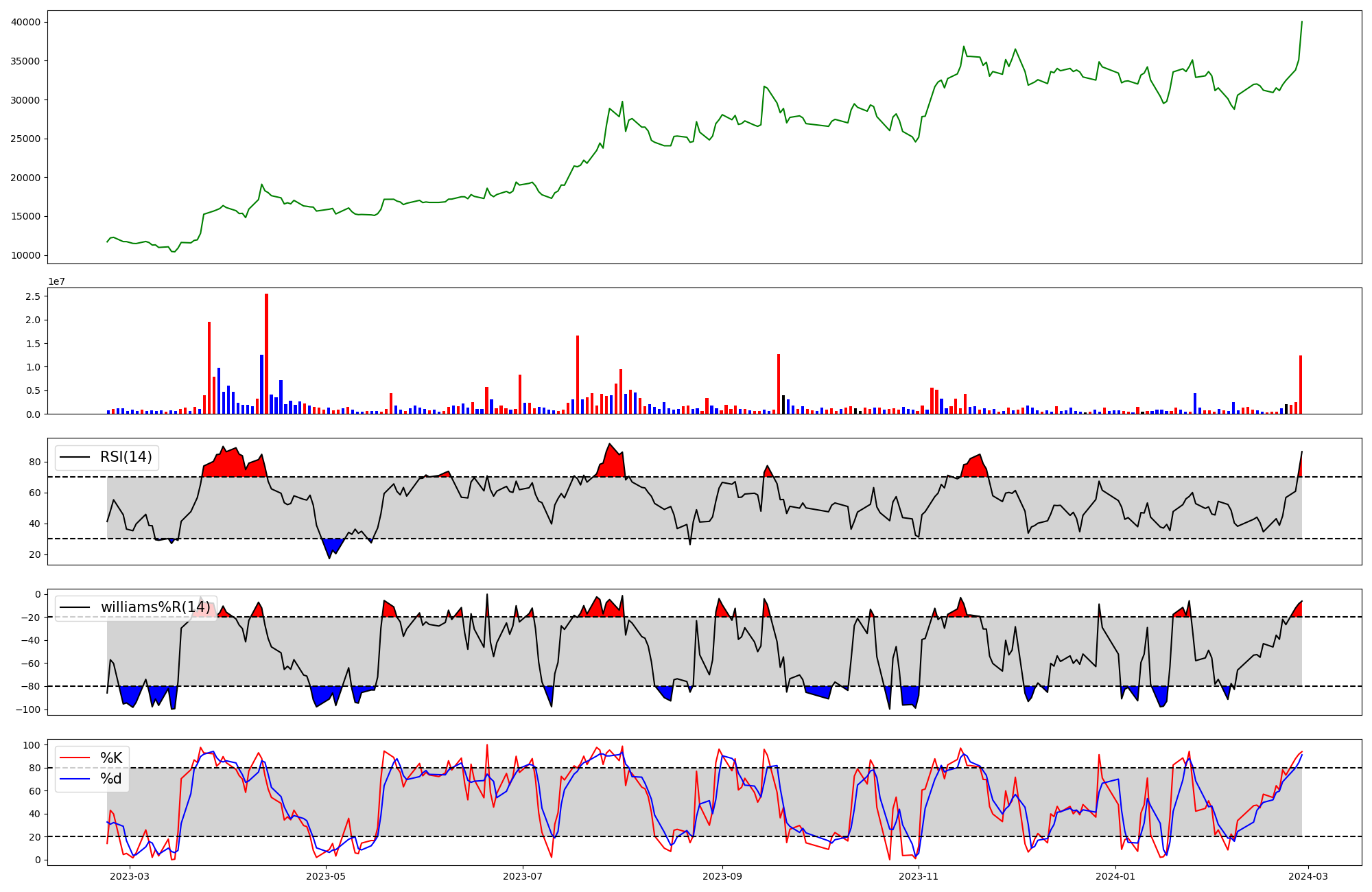Click the 2023-09 date tick label

click(x=722, y=876)
